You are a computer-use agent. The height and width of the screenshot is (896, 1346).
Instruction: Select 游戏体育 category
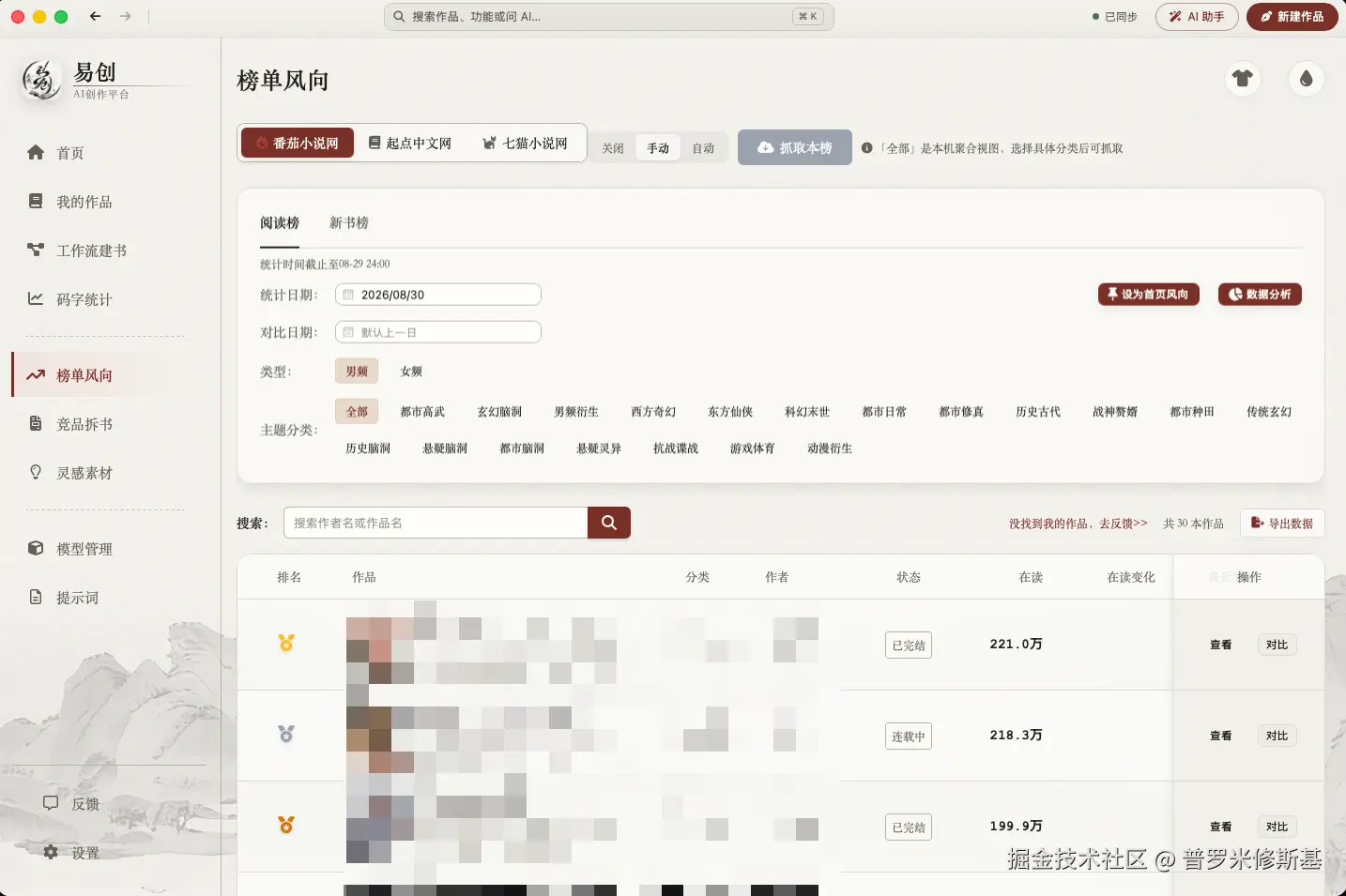[753, 448]
